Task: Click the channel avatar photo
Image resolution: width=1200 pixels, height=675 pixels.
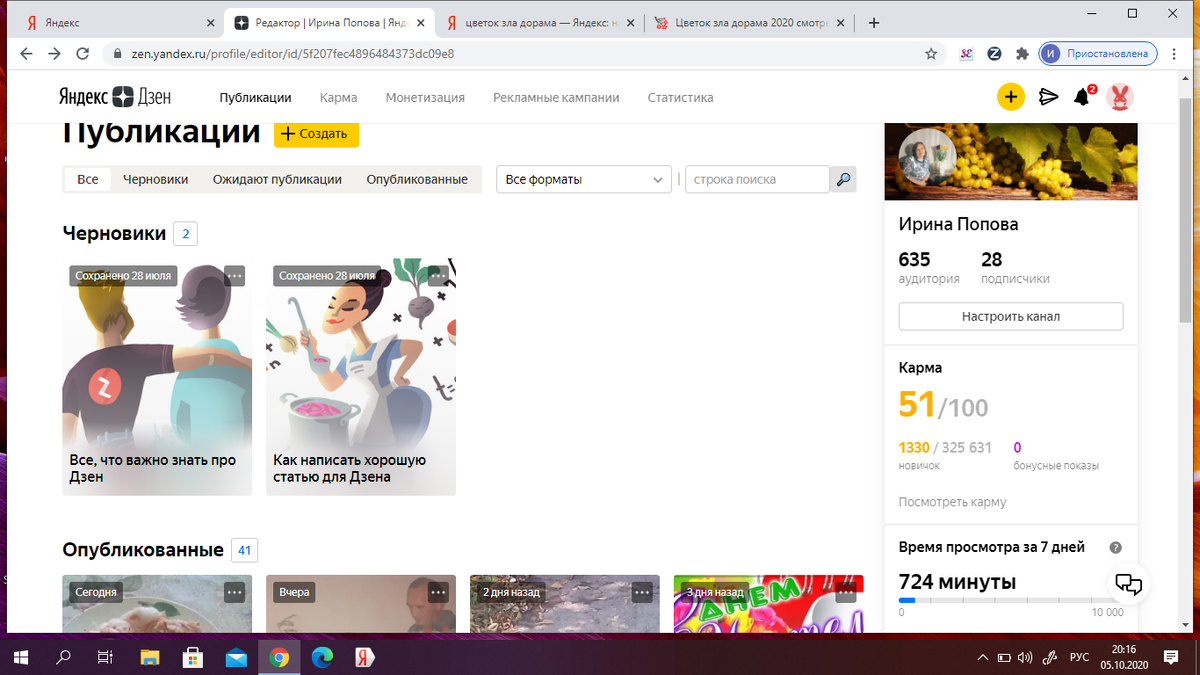Action: [928, 157]
